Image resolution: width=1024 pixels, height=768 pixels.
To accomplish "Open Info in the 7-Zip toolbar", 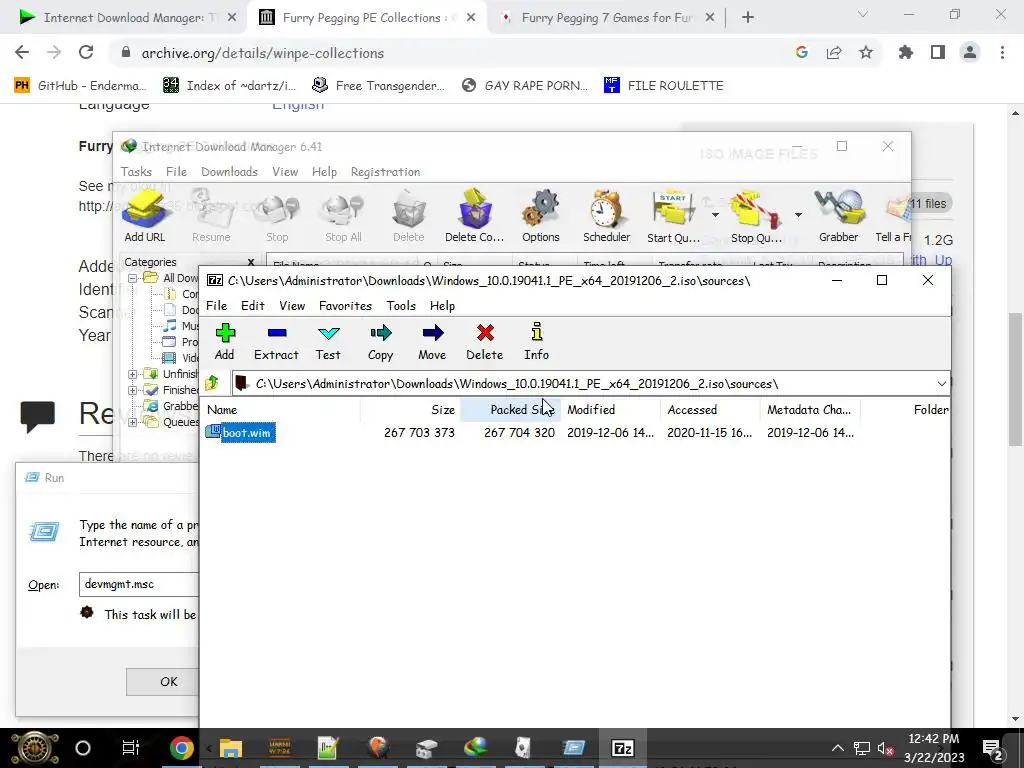I will coord(536,342).
